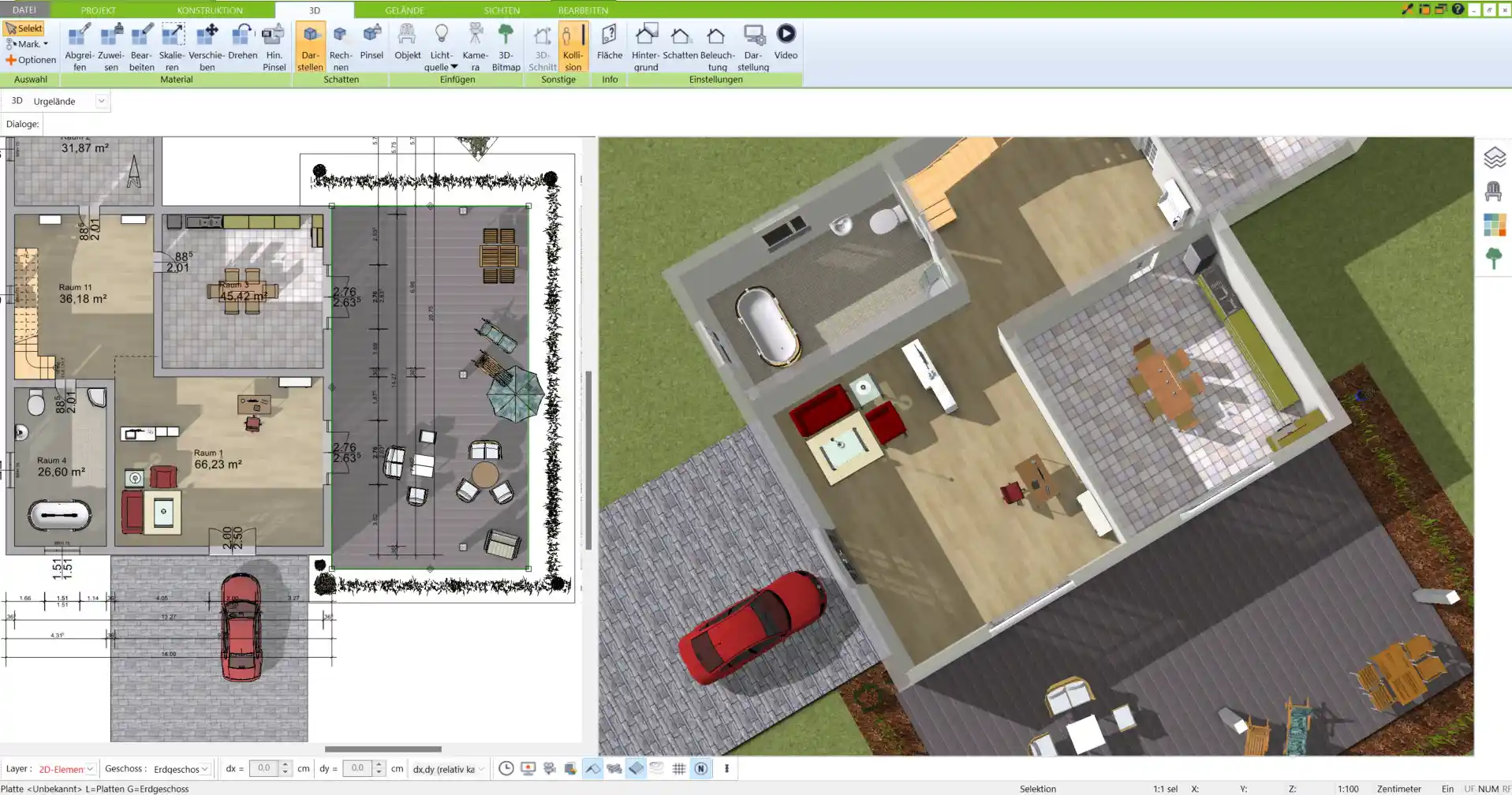
Task: Click the monitor record icon in bottom toolbar
Action: click(528, 768)
